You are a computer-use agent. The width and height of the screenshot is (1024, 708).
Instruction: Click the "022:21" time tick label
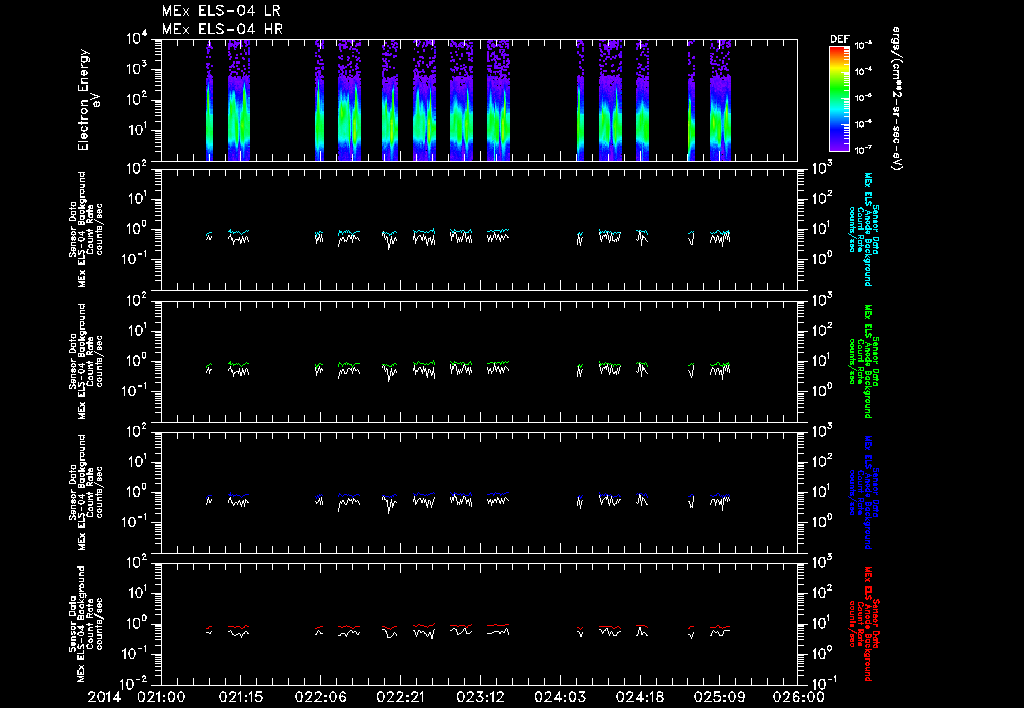[400, 697]
